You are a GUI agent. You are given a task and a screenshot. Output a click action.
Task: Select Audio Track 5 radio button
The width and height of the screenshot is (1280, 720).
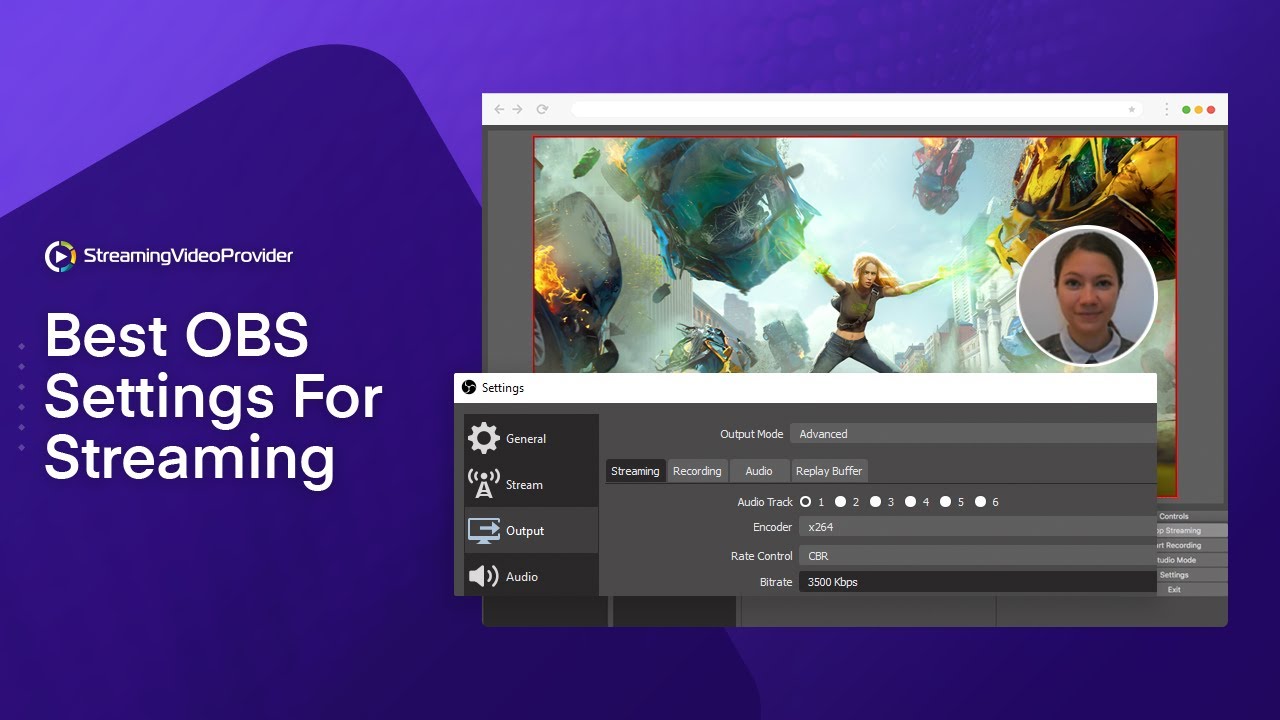(x=946, y=502)
